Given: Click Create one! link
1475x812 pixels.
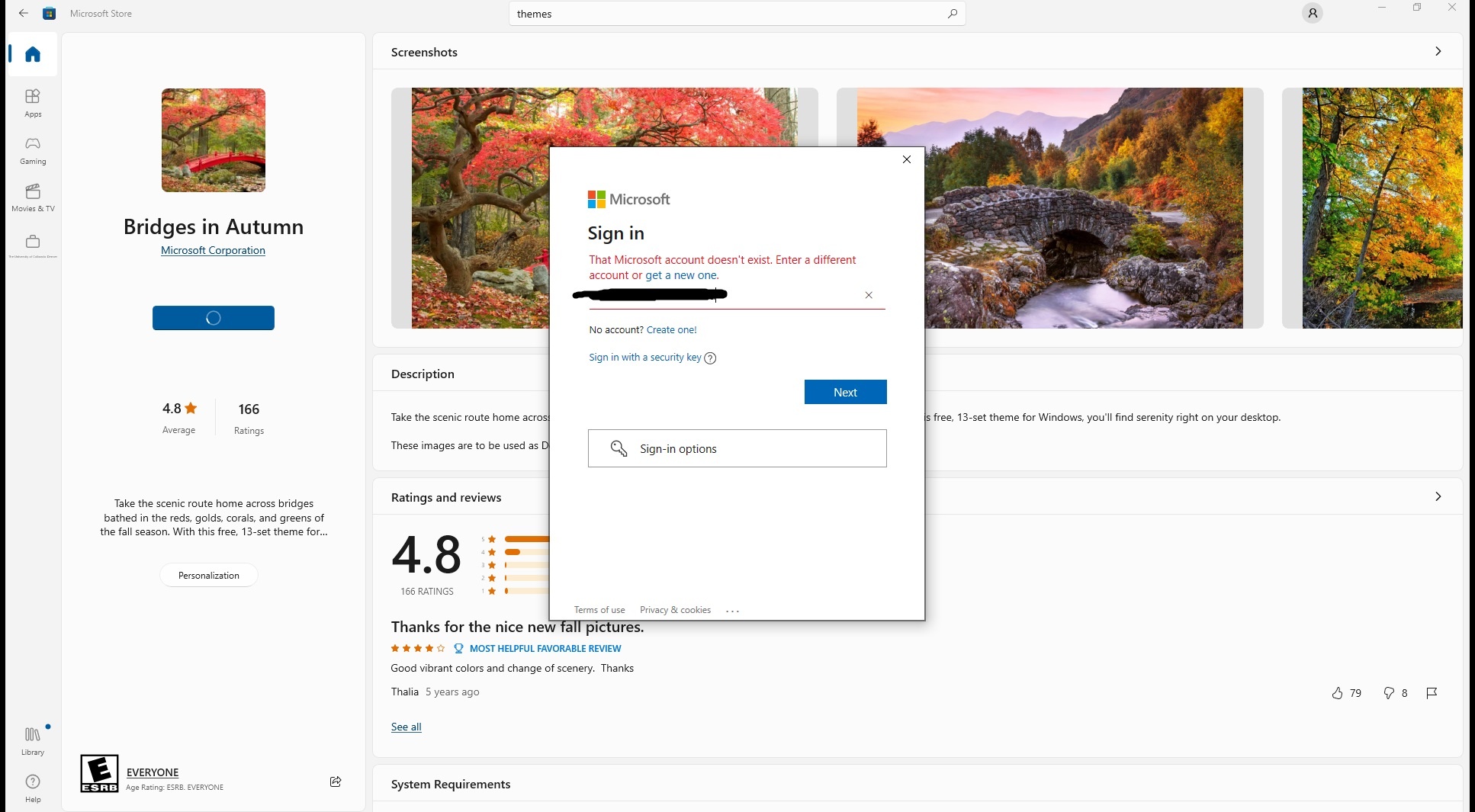Looking at the screenshot, I should (671, 330).
